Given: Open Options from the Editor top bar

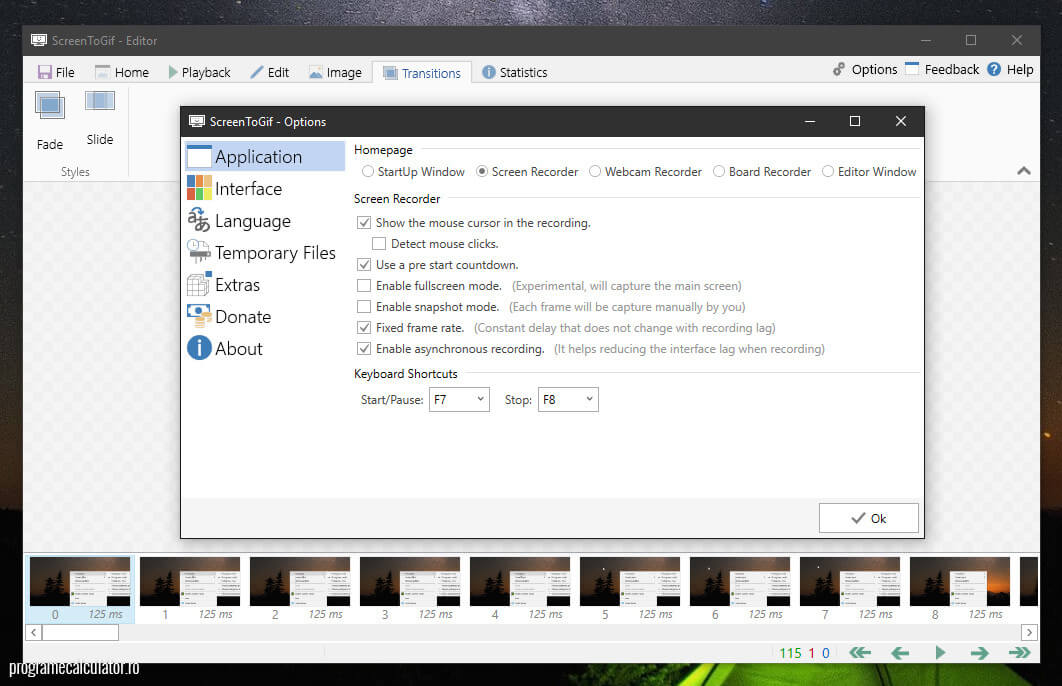Looking at the screenshot, I should pyautogui.click(x=865, y=70).
